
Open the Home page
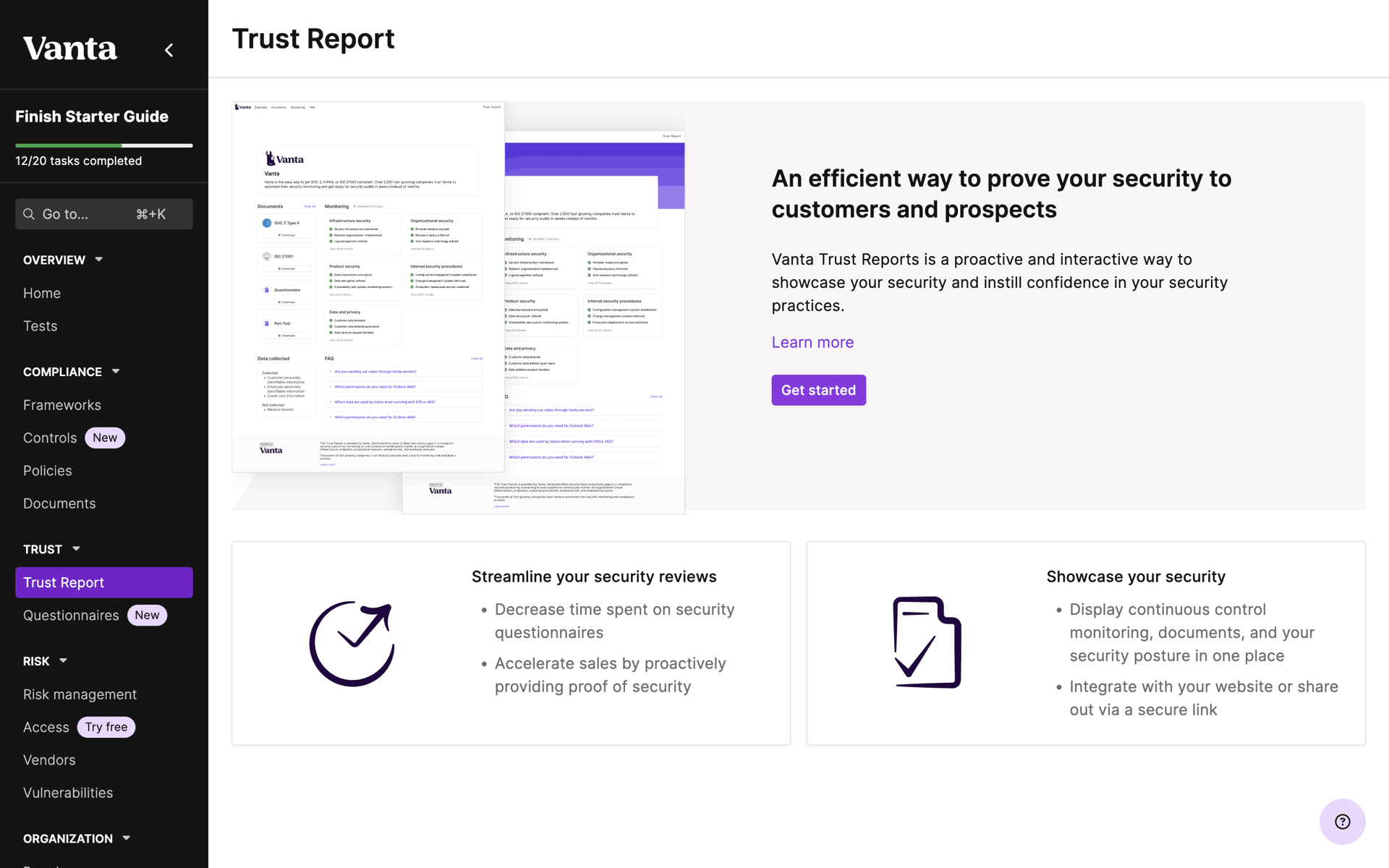[x=42, y=293]
